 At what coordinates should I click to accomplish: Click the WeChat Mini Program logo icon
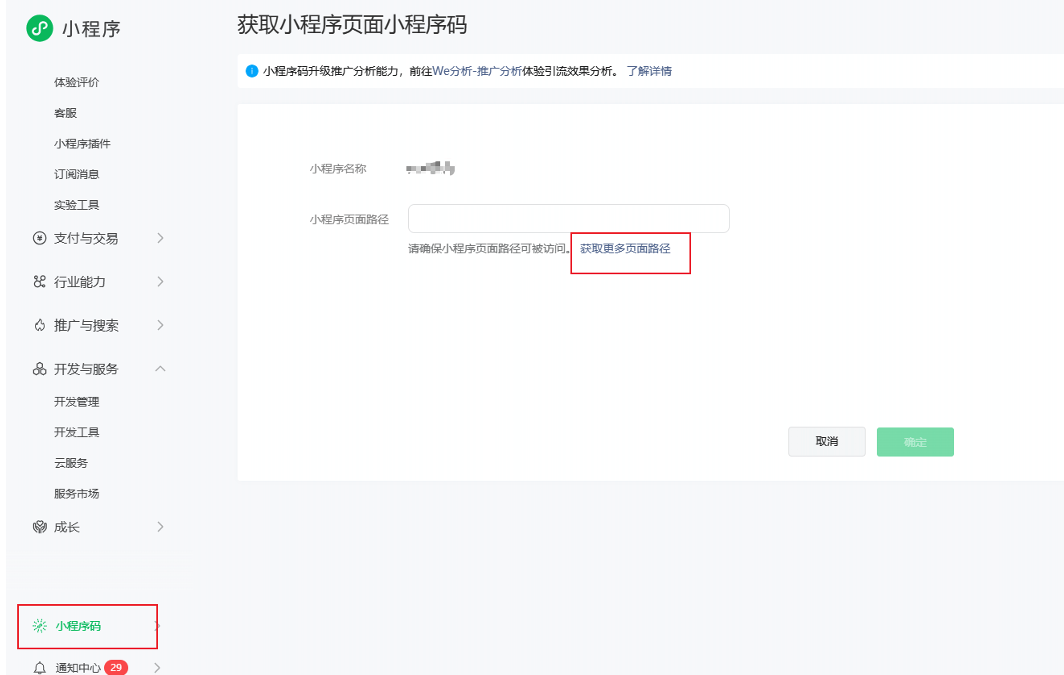[39, 28]
